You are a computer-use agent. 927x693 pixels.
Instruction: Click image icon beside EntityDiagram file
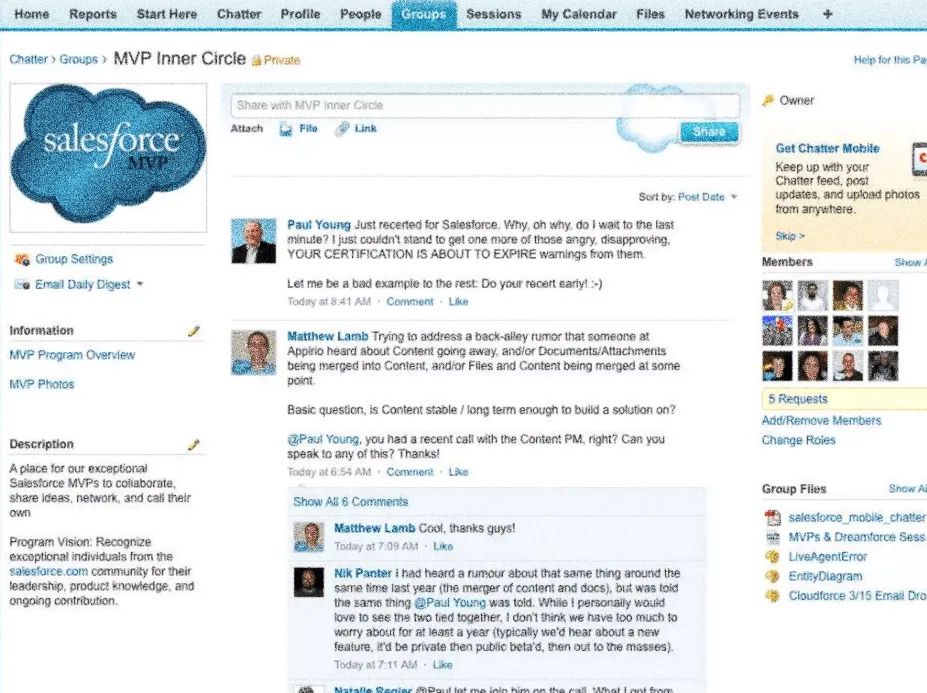[772, 577]
